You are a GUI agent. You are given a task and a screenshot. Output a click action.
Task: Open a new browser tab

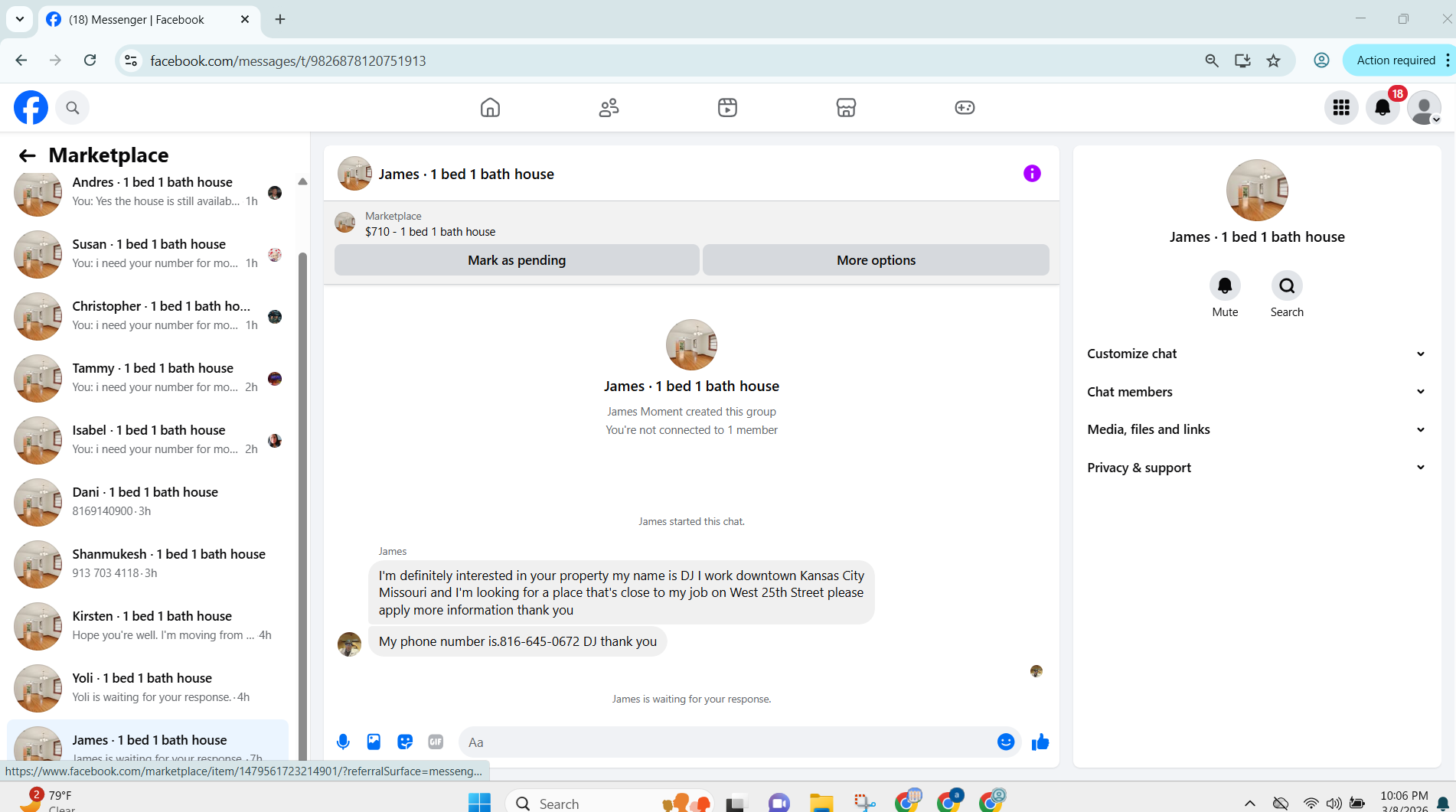[280, 19]
